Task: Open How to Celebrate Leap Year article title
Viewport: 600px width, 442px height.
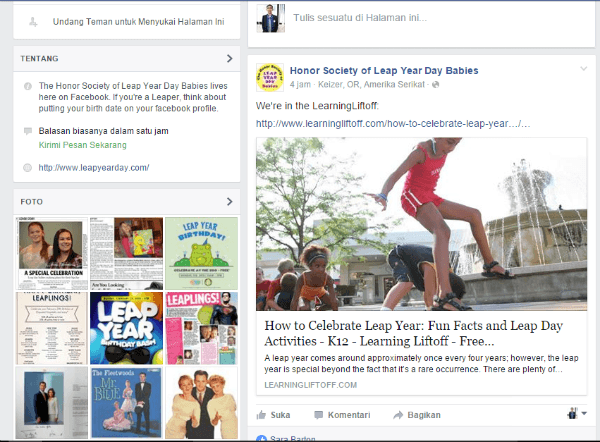Action: click(413, 333)
